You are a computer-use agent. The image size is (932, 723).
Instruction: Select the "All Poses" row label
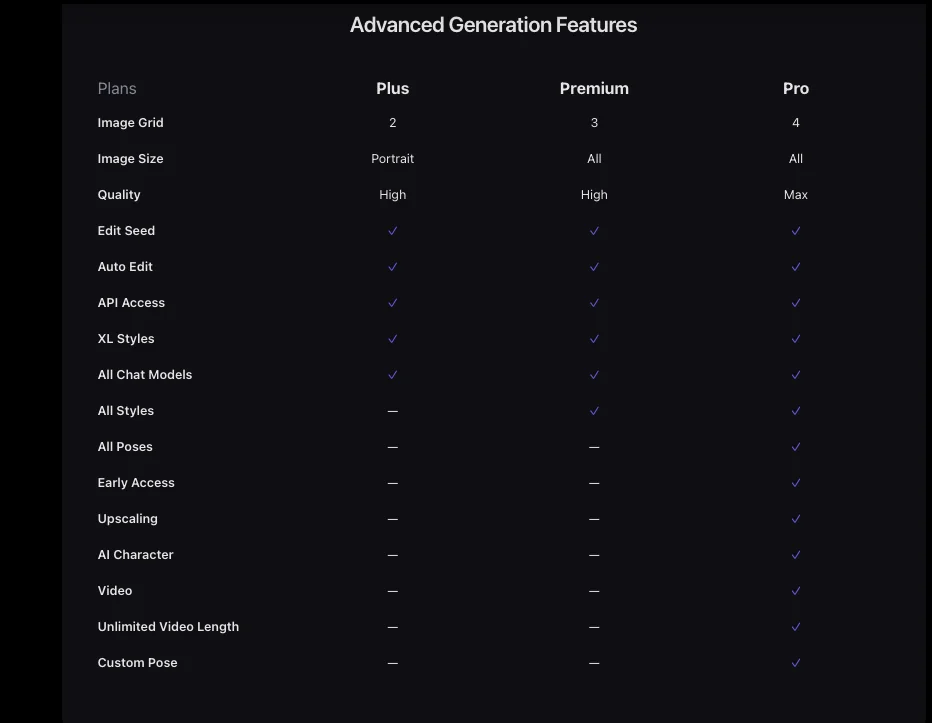125,447
